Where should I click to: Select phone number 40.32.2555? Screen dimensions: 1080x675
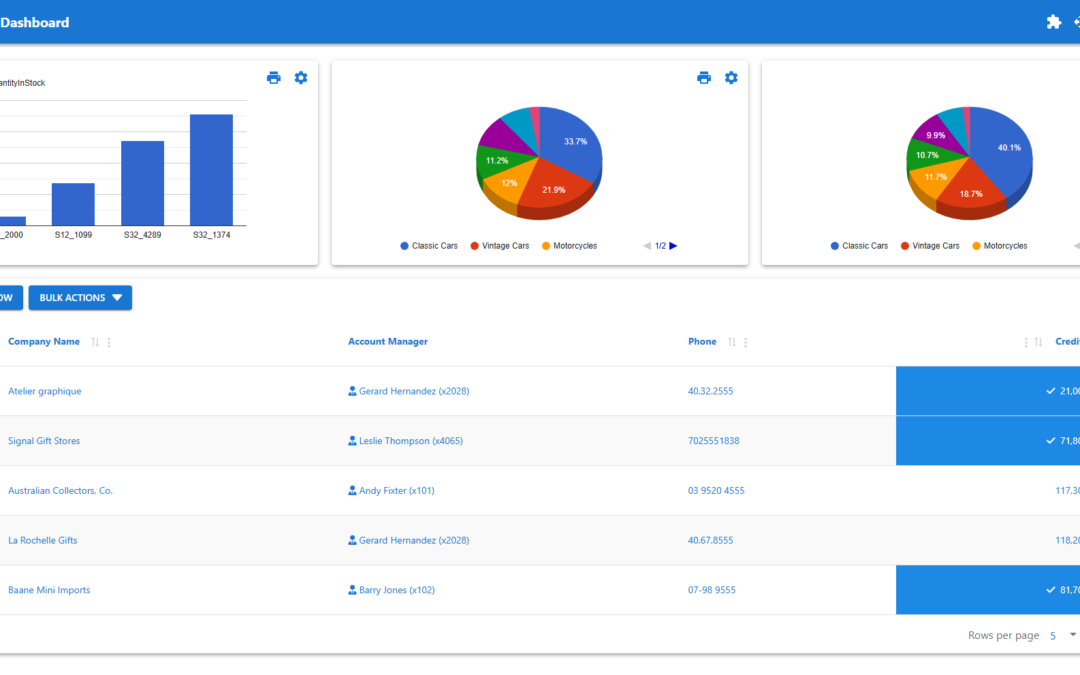tap(710, 391)
